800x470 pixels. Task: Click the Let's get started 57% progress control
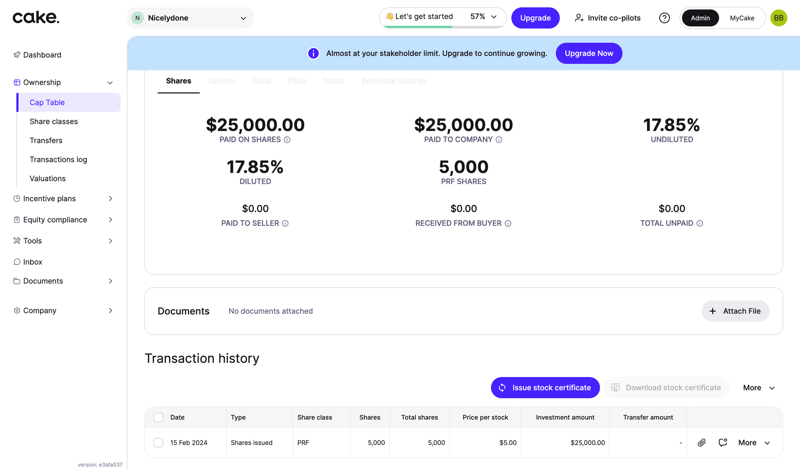point(441,17)
